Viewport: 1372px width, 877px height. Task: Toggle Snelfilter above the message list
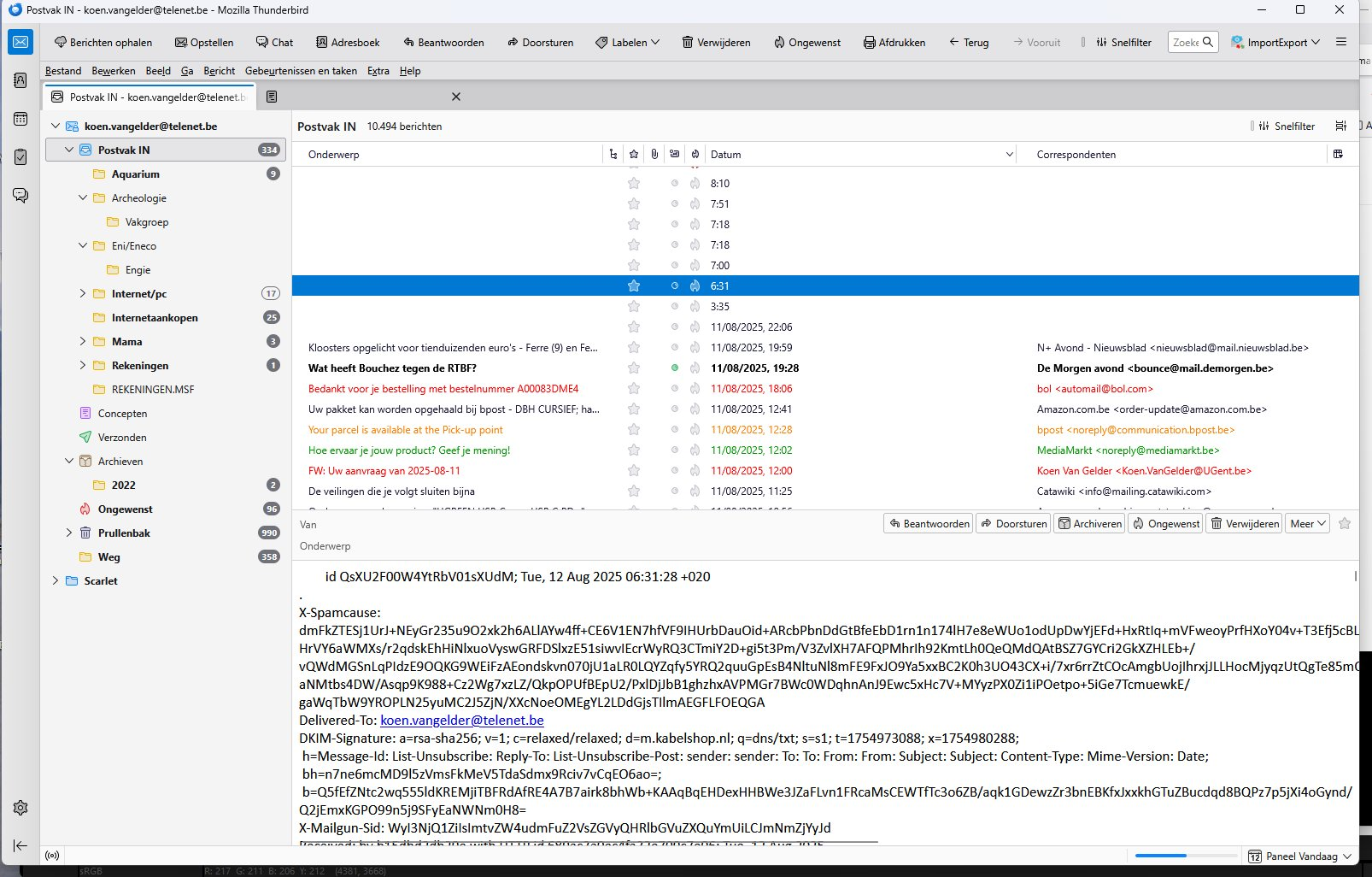[1287, 127]
